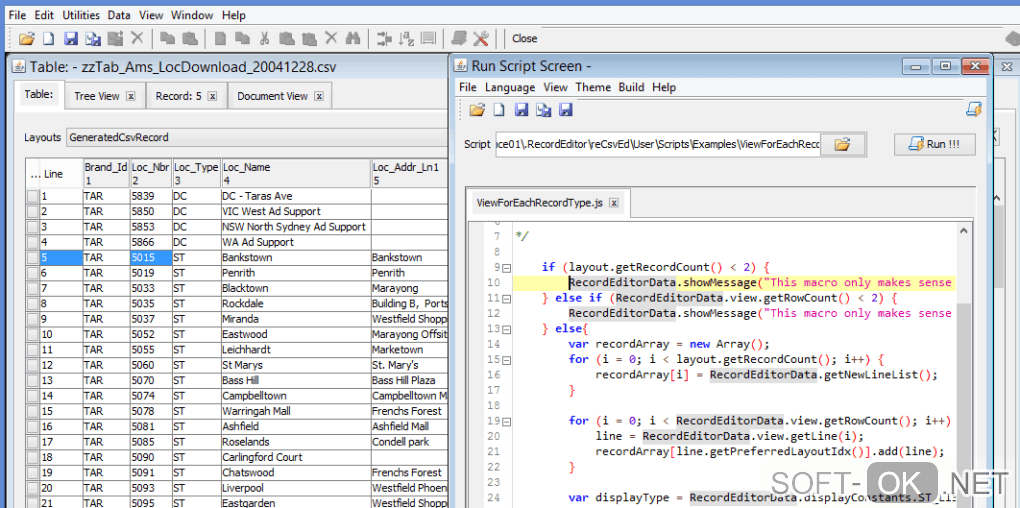The height and width of the screenshot is (508, 1020).
Task: Collapse the code fold at line 9
Action: tap(507, 268)
